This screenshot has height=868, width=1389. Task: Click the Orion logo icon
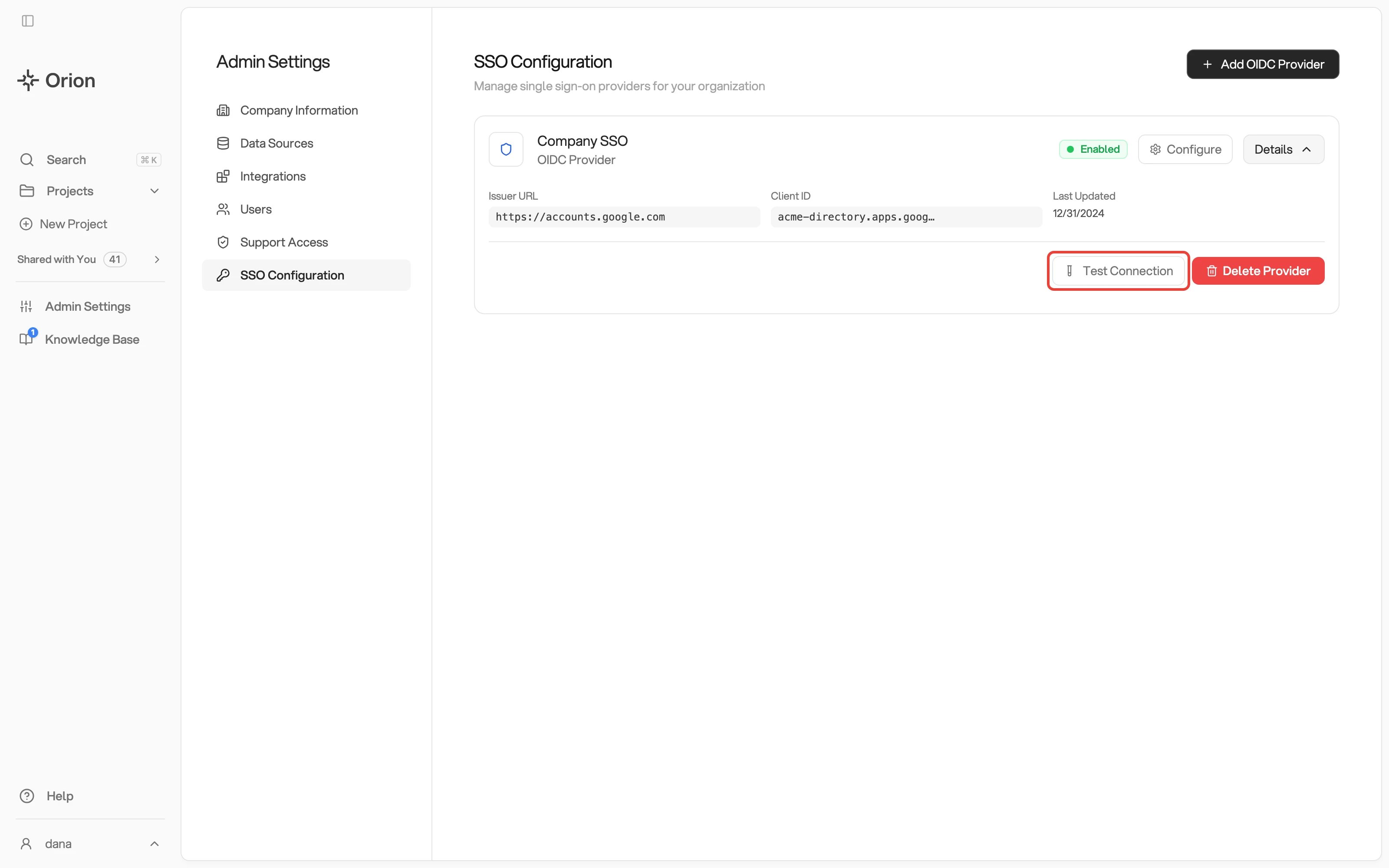pos(27,80)
